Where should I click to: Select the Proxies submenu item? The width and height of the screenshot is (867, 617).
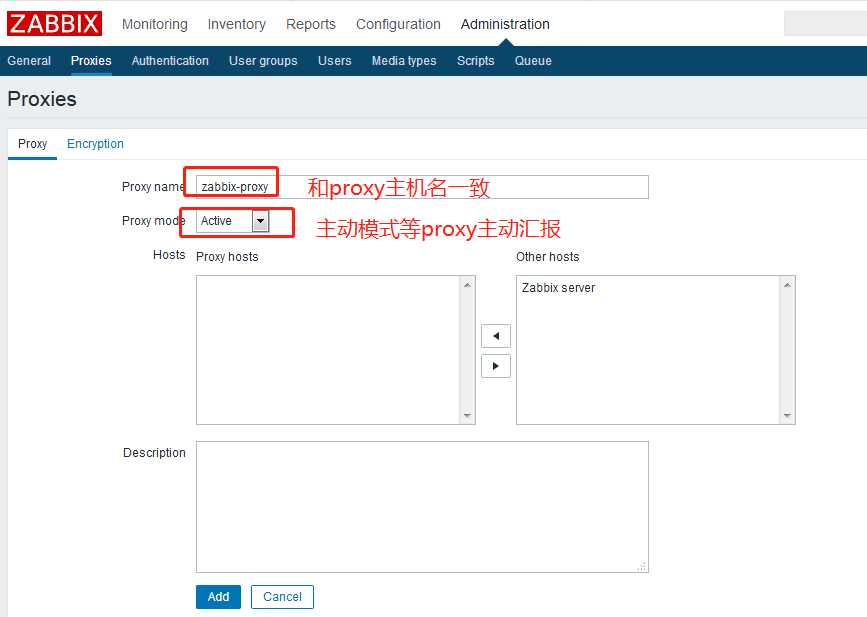(x=91, y=61)
